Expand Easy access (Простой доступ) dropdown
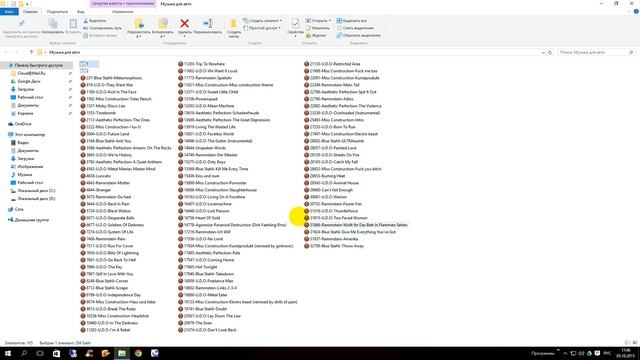 coord(262,28)
